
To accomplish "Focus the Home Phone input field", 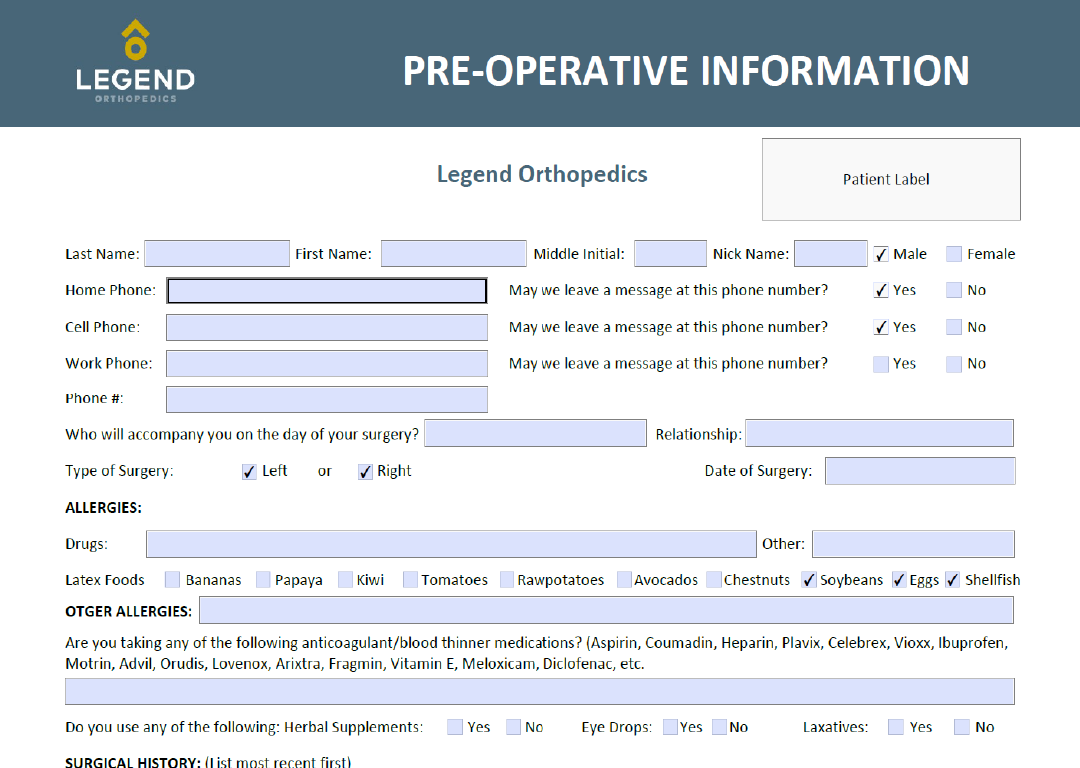I will coord(327,291).
